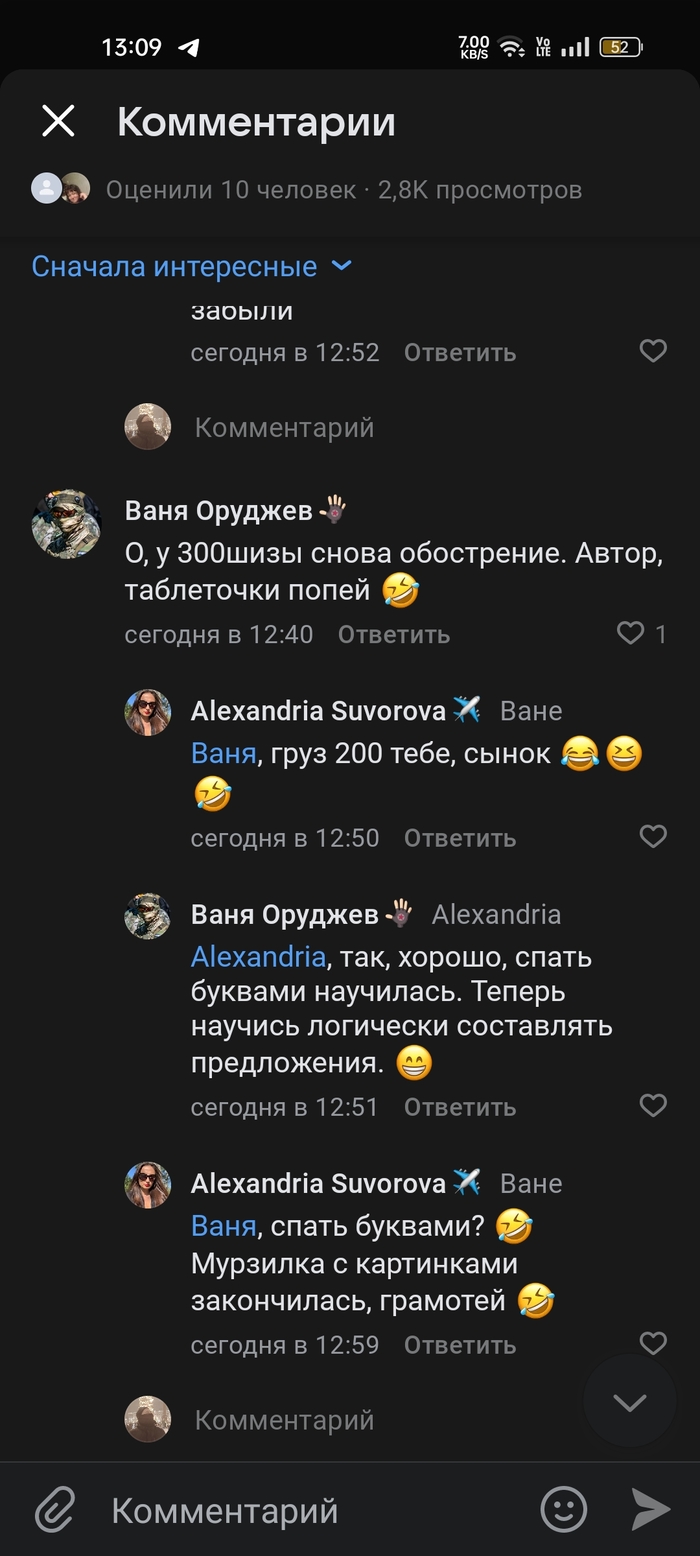Open Ваня Оруджев's camouflage avatar on top comment
Viewport: 700px width, 1556px height.
pos(66,523)
